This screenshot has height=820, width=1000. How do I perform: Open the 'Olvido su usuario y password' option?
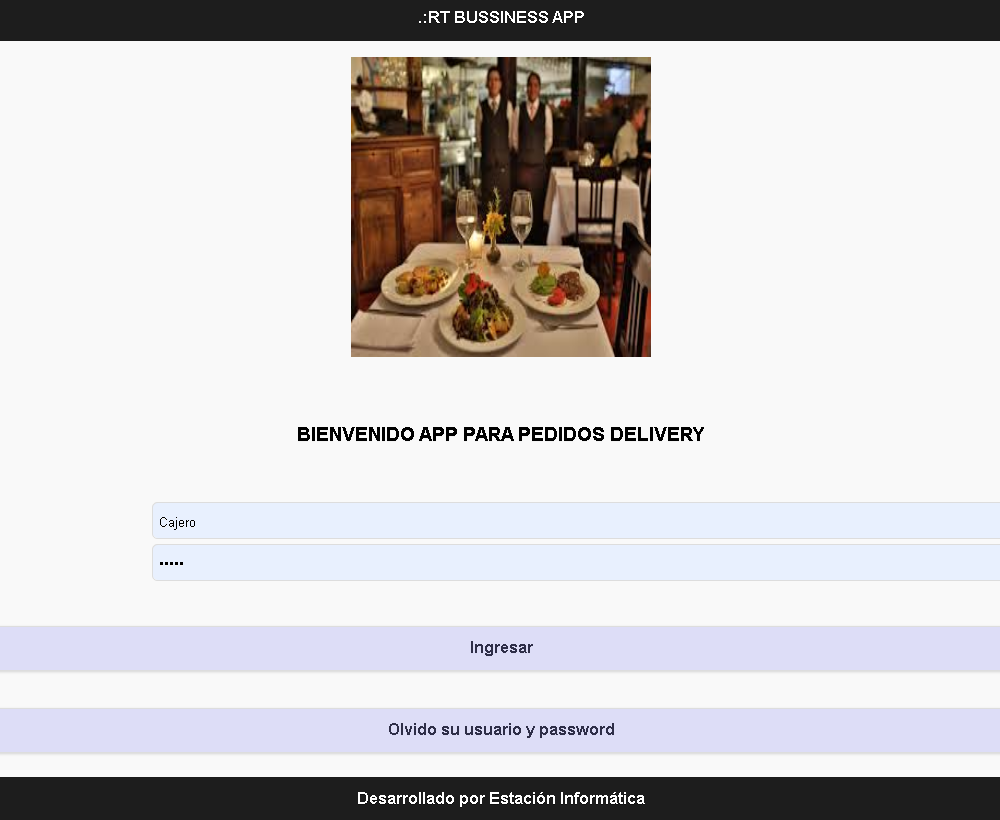point(500,730)
